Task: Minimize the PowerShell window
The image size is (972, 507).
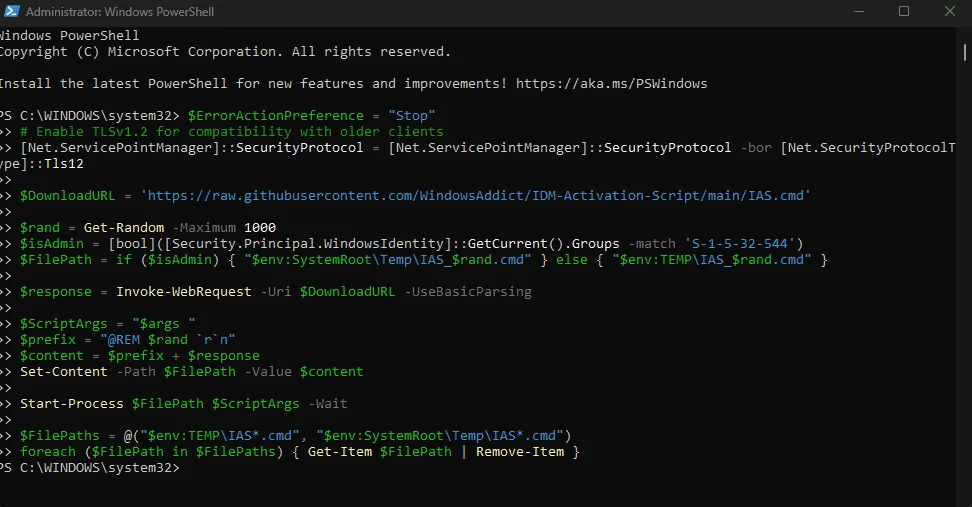Action: click(x=859, y=11)
